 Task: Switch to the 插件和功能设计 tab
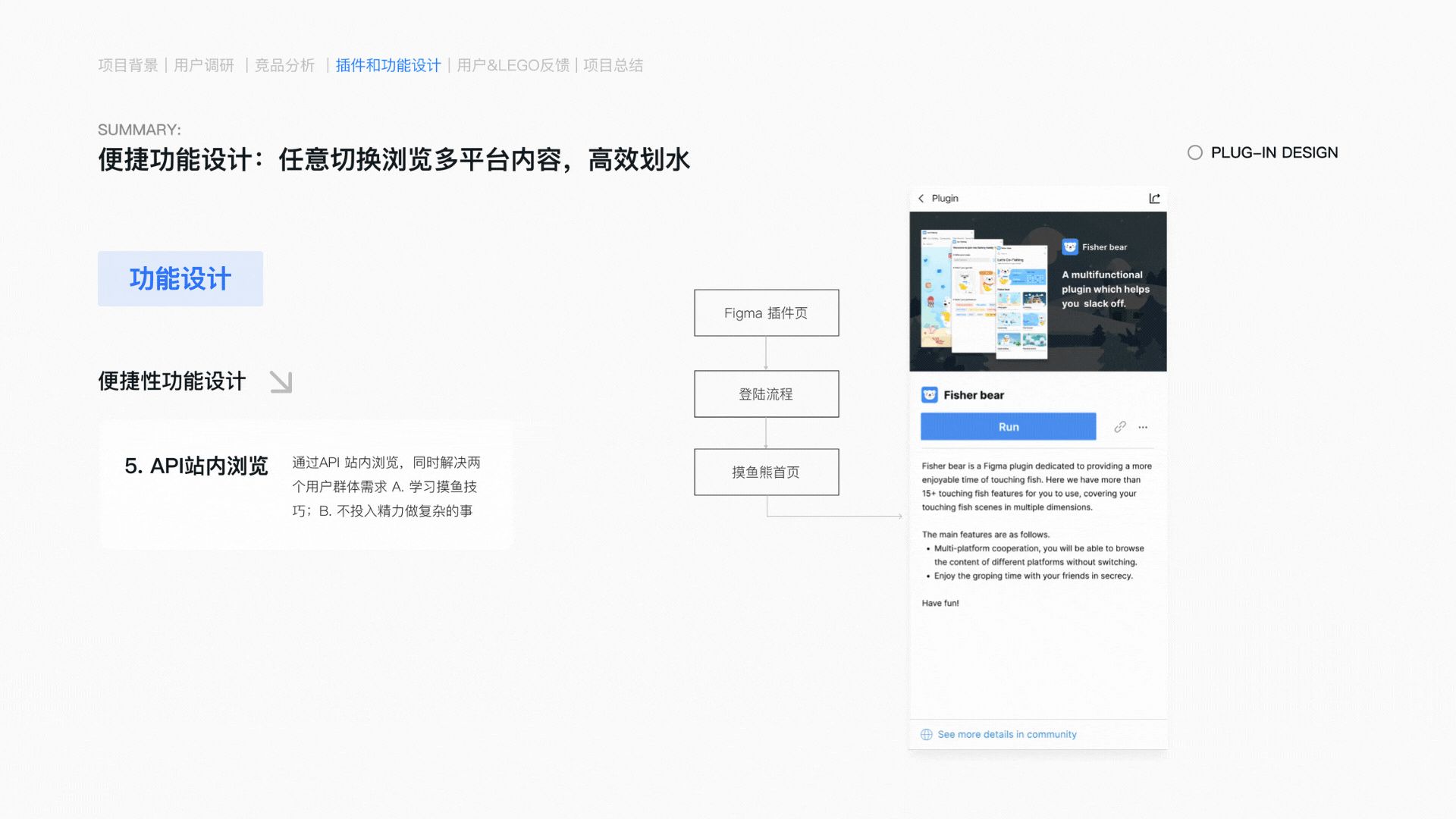387,65
